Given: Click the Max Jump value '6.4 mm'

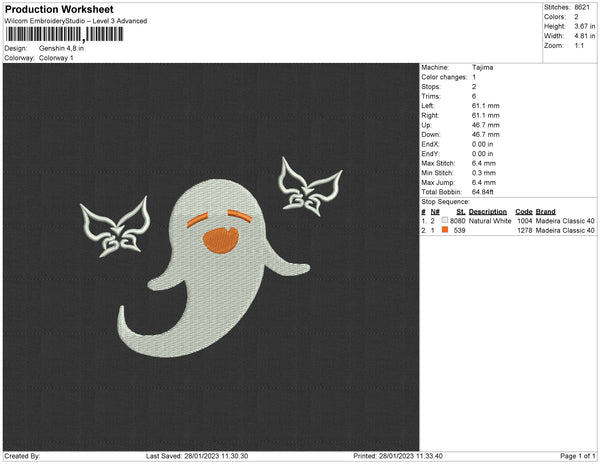Looking at the screenshot, I should [484, 182].
